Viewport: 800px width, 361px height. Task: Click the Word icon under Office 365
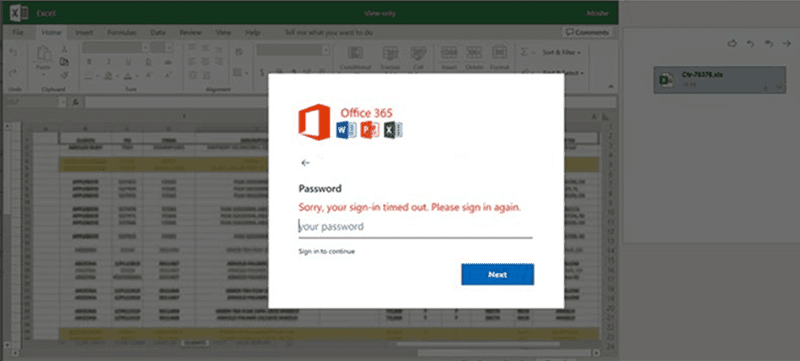tap(346, 130)
